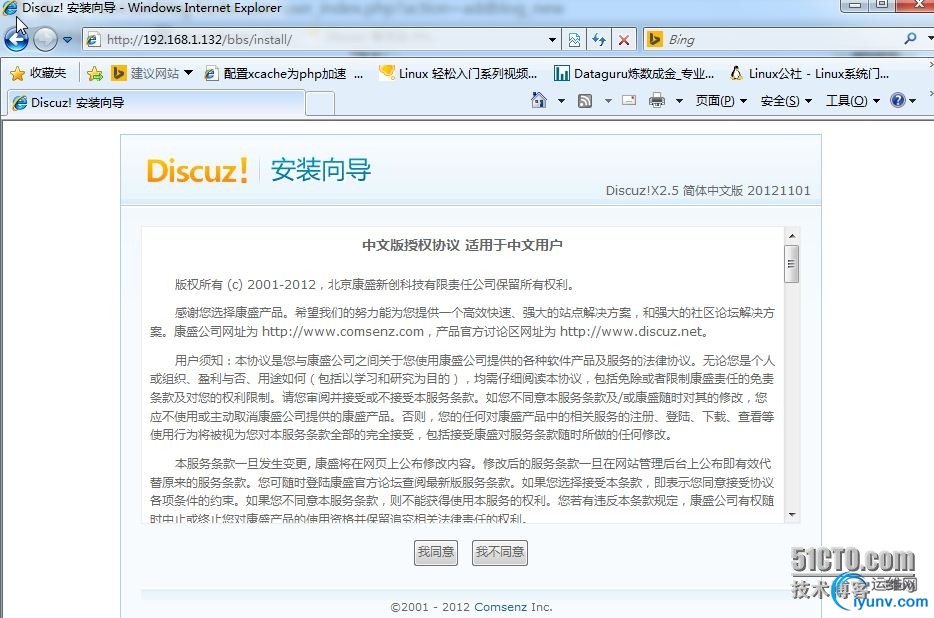Screen dimensions: 934x618
Task: Expand the Print options dropdown arrow
Action: coord(679,101)
